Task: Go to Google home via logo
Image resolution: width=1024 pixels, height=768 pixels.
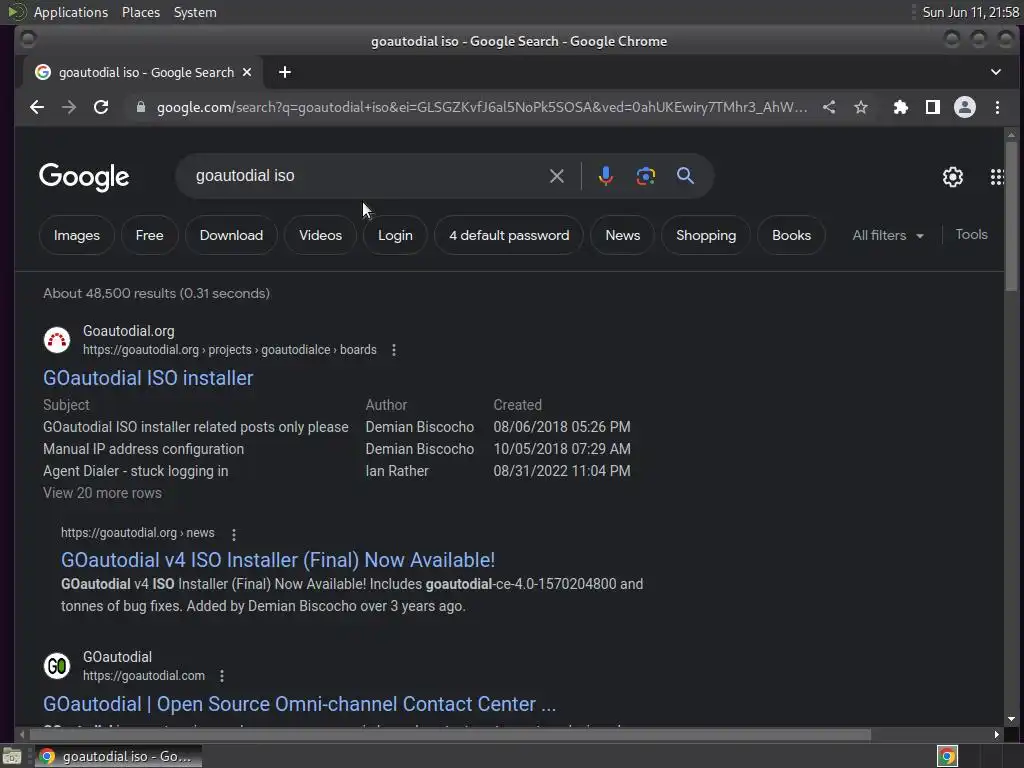Action: tap(84, 177)
